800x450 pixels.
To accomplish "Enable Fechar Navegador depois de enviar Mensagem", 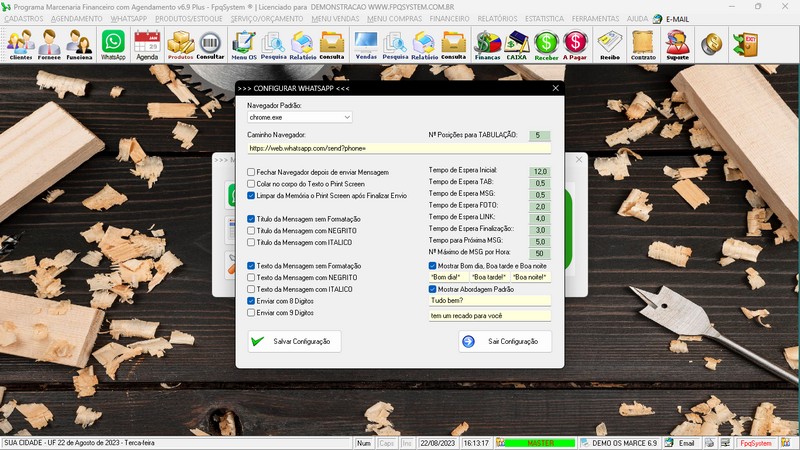I will (x=251, y=172).
